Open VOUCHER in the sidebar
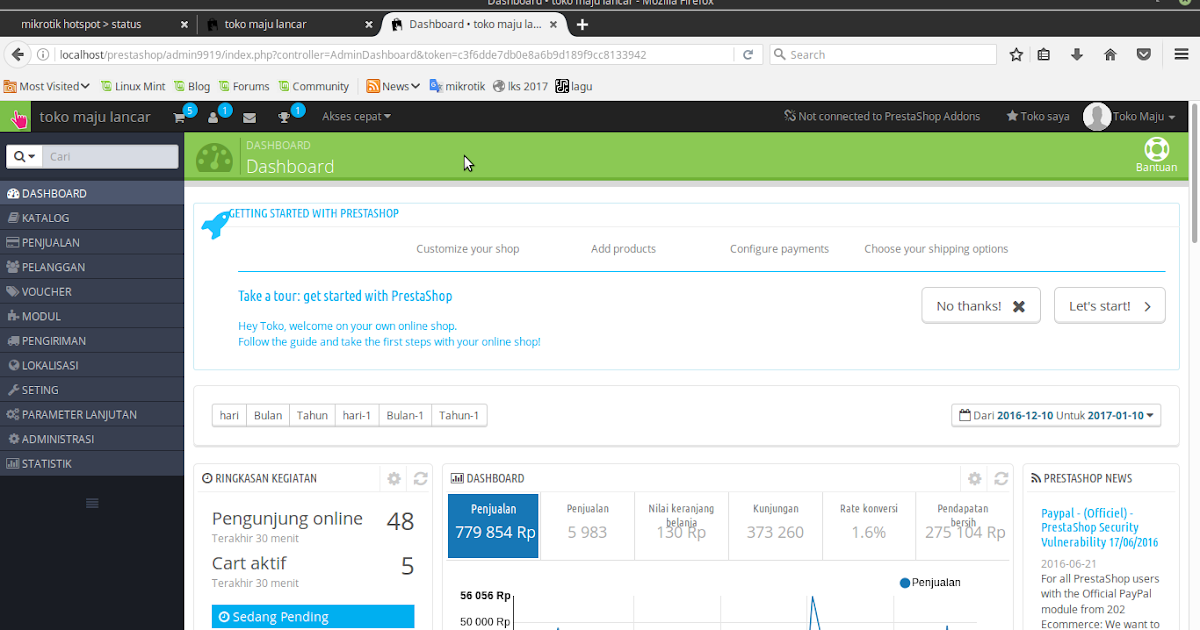The image size is (1200, 630). [92, 292]
